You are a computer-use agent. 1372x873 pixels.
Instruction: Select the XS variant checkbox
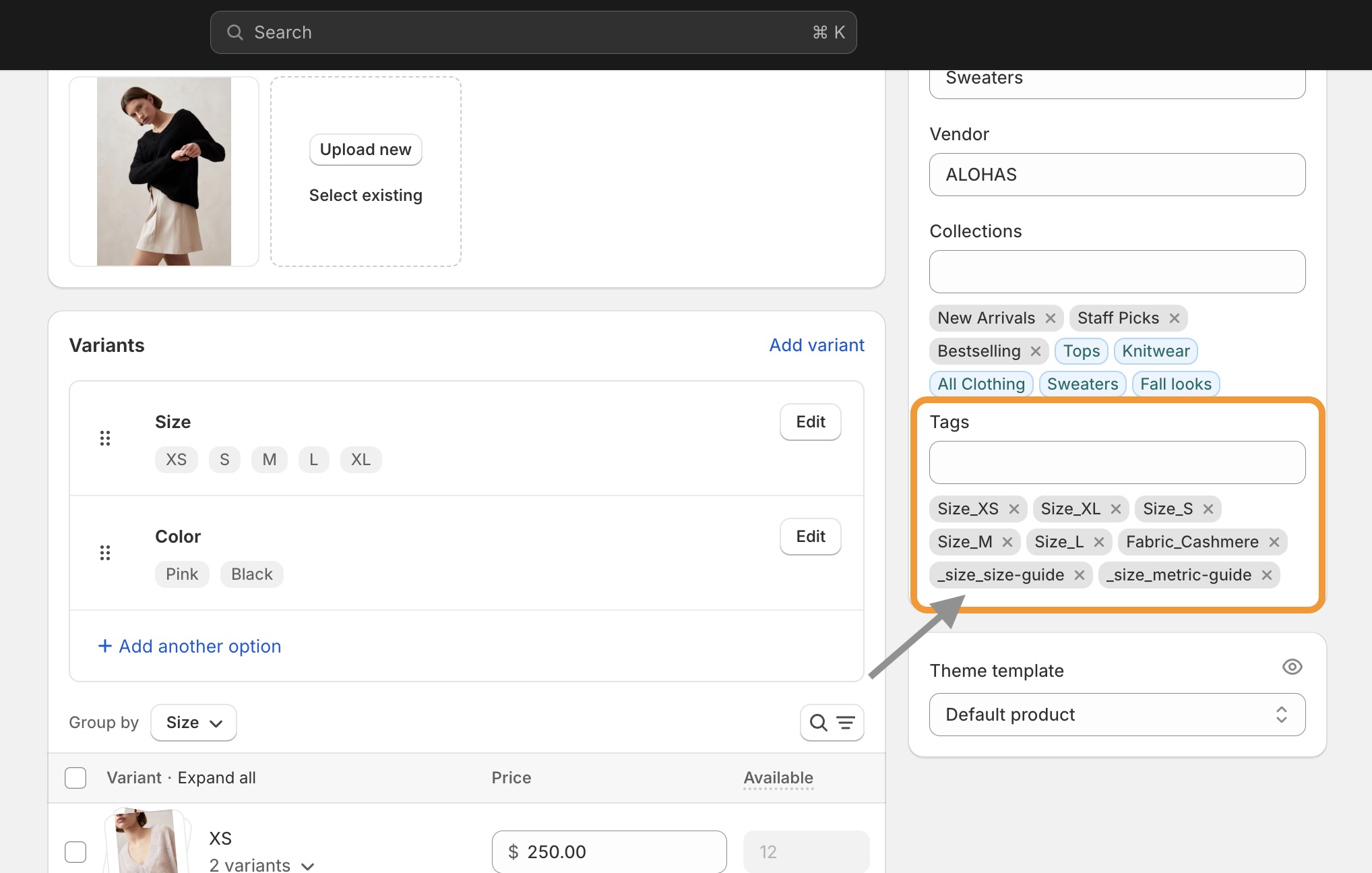[x=75, y=851]
